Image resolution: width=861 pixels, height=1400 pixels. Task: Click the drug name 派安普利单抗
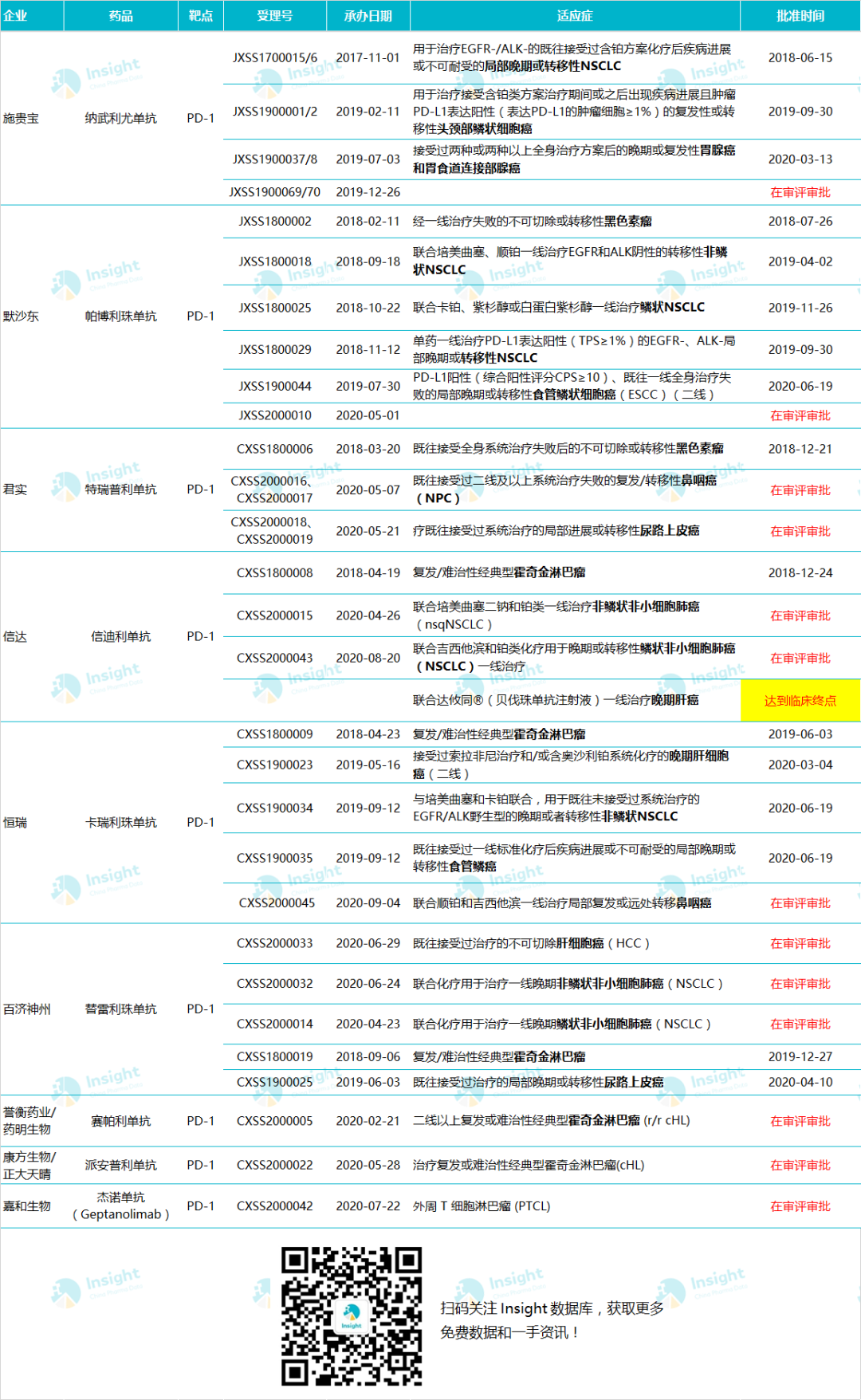pyautogui.click(x=121, y=1165)
